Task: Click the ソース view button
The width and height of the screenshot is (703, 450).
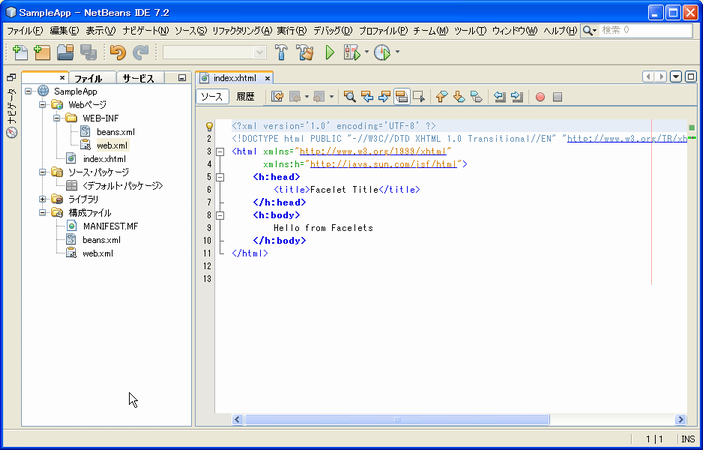Action: coord(212,97)
